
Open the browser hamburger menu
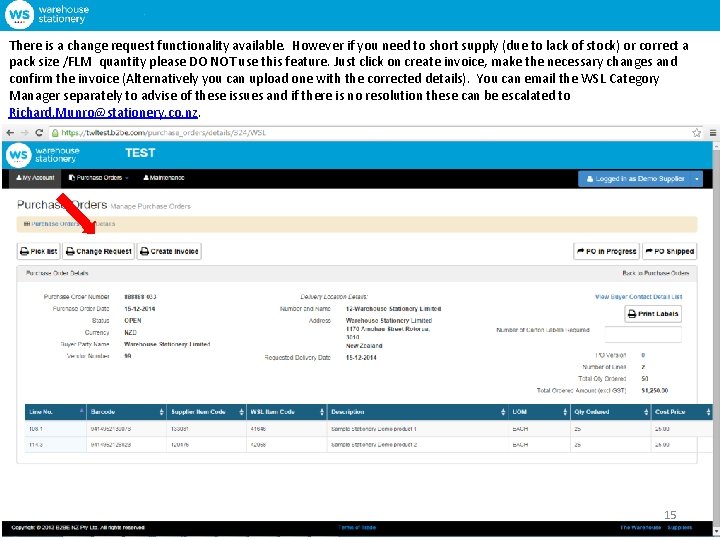(x=713, y=133)
